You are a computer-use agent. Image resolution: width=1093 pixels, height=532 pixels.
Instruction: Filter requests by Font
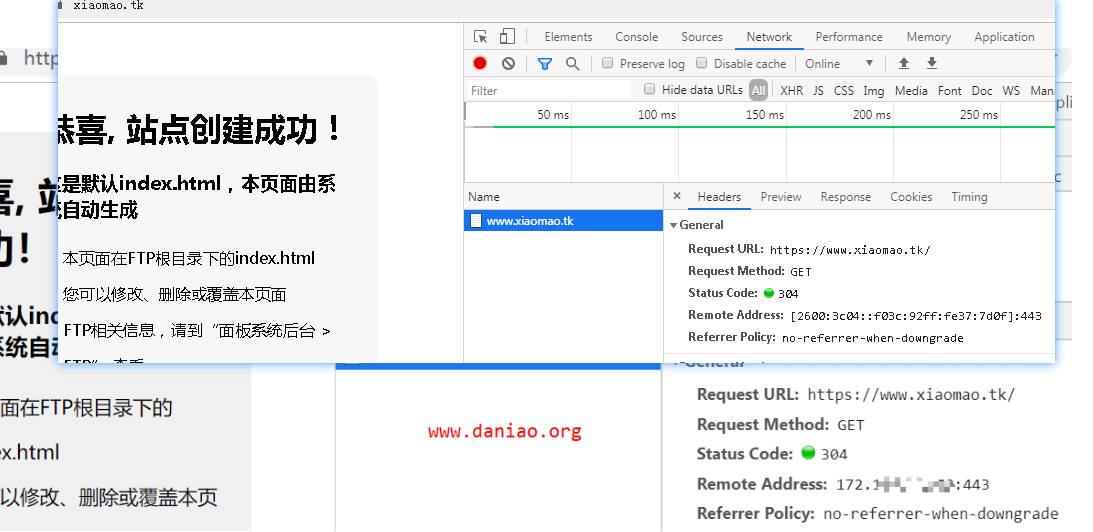pyautogui.click(x=949, y=91)
